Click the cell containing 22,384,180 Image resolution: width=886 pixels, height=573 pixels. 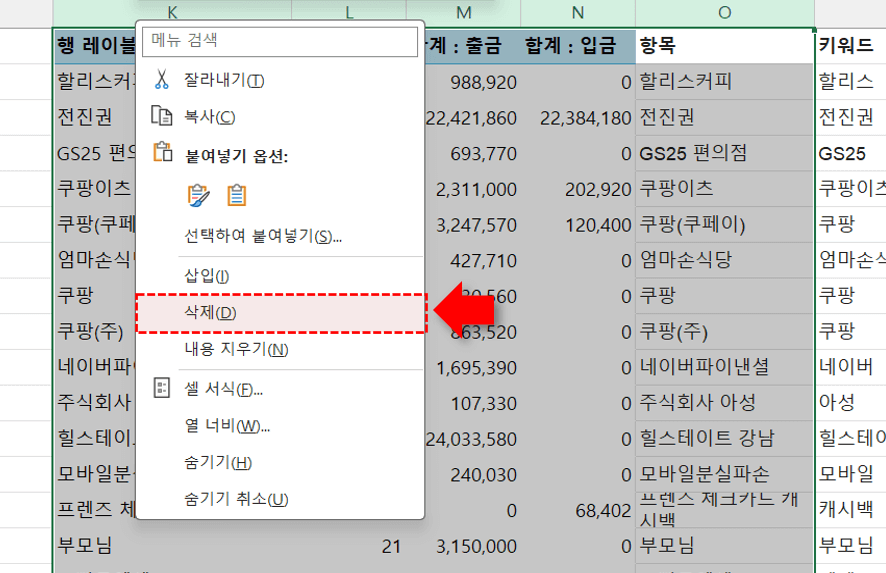click(578, 118)
